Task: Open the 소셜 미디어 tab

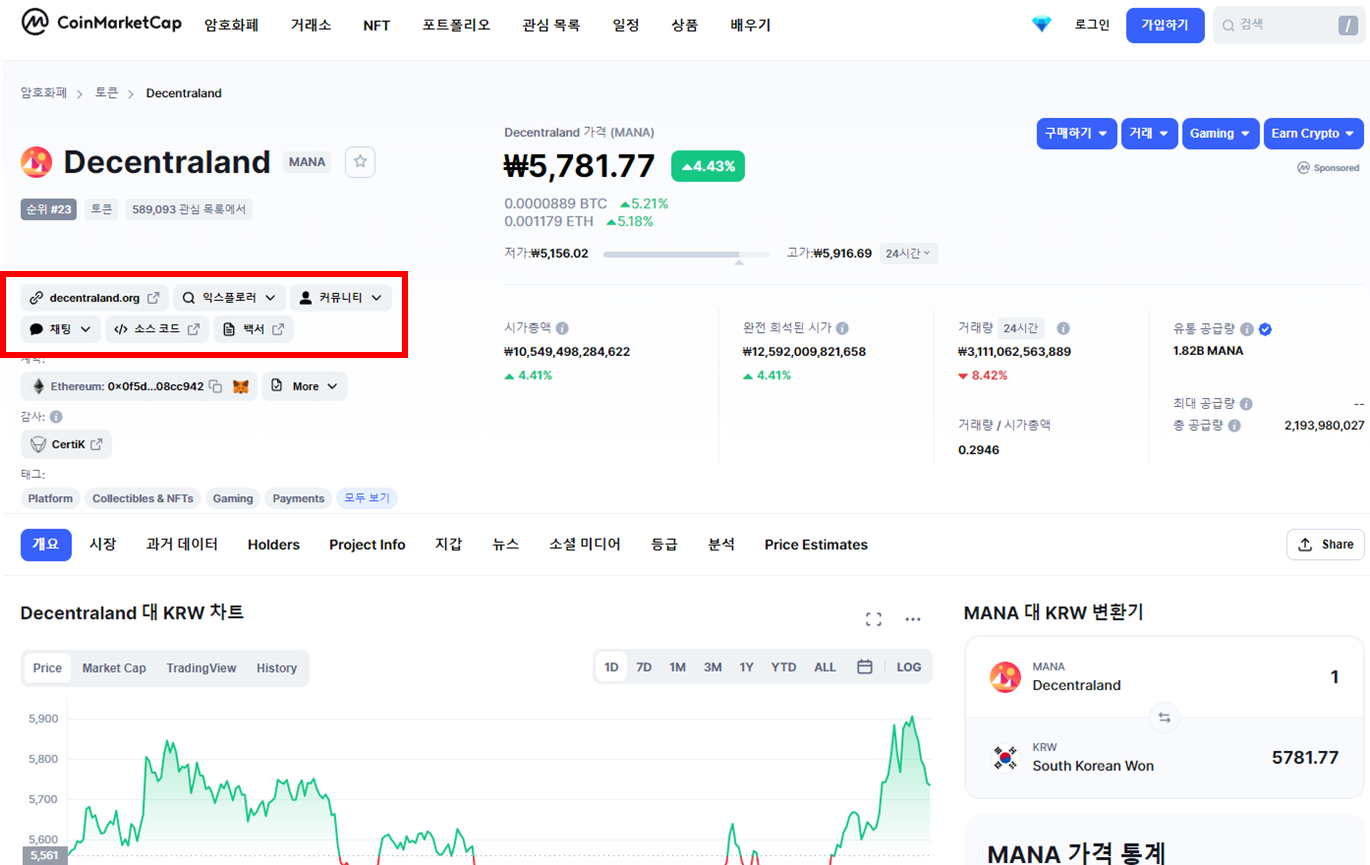Action: pos(585,544)
